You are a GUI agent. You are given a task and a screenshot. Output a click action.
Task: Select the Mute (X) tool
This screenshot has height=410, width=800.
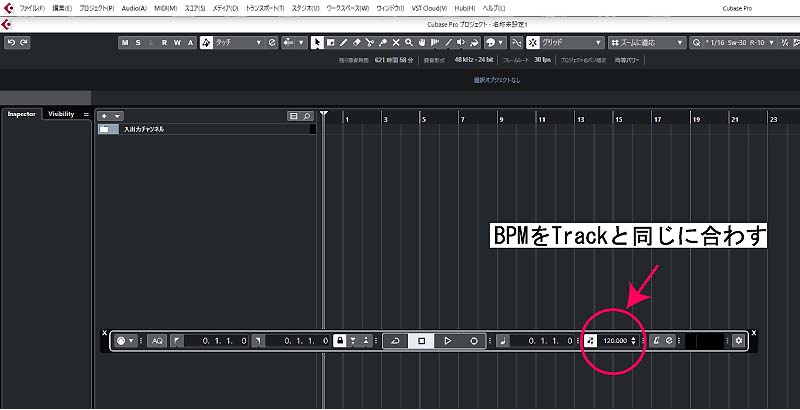(396, 43)
